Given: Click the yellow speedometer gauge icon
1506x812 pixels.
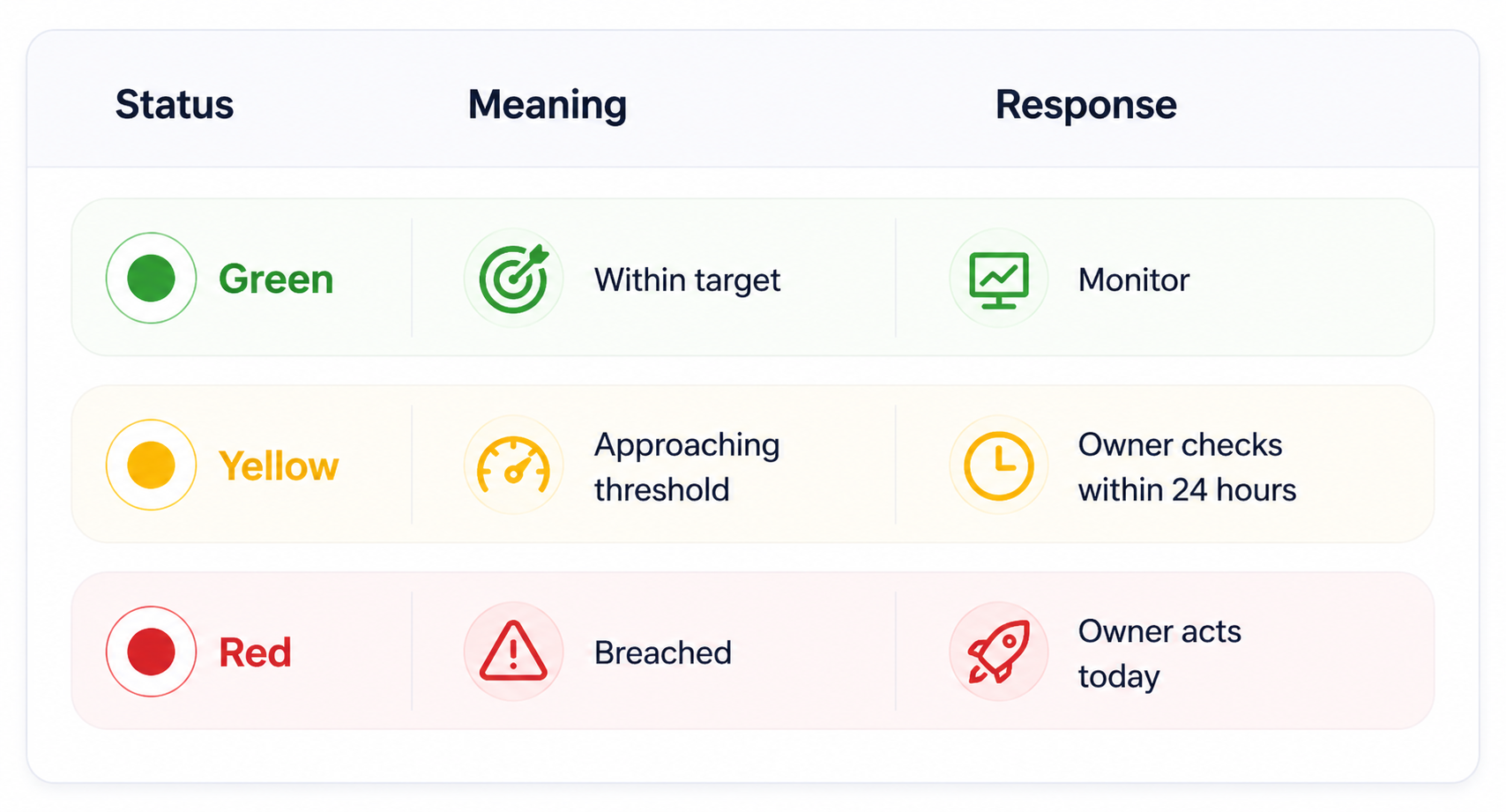Looking at the screenshot, I should 514,466.
